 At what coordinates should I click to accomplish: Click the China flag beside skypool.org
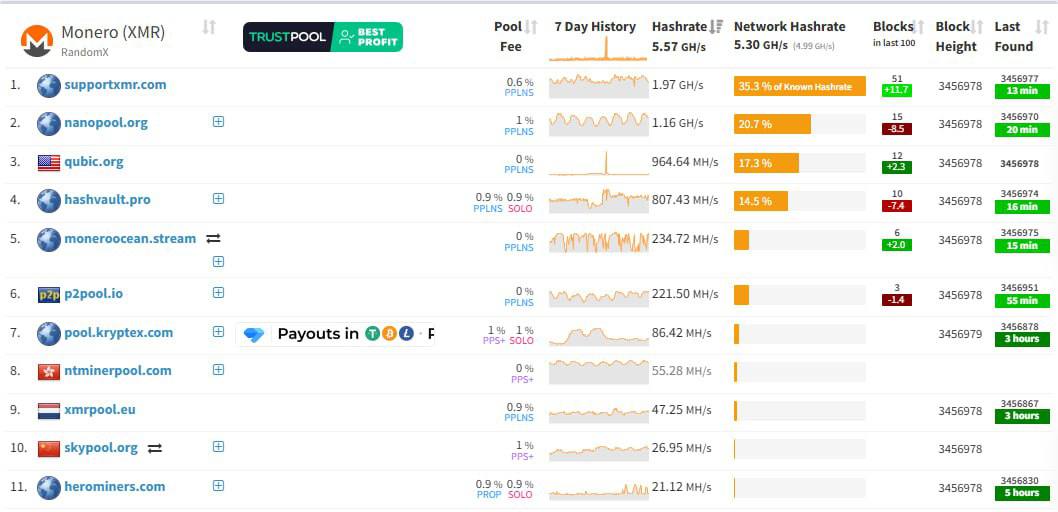pos(49,449)
